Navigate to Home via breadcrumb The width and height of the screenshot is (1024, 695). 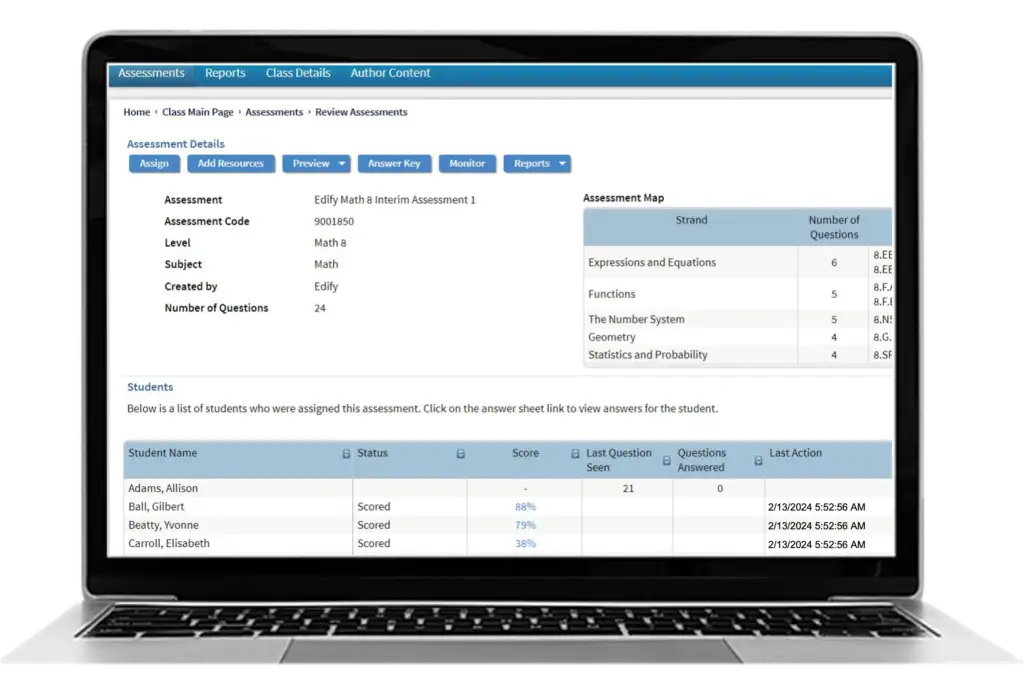click(136, 111)
